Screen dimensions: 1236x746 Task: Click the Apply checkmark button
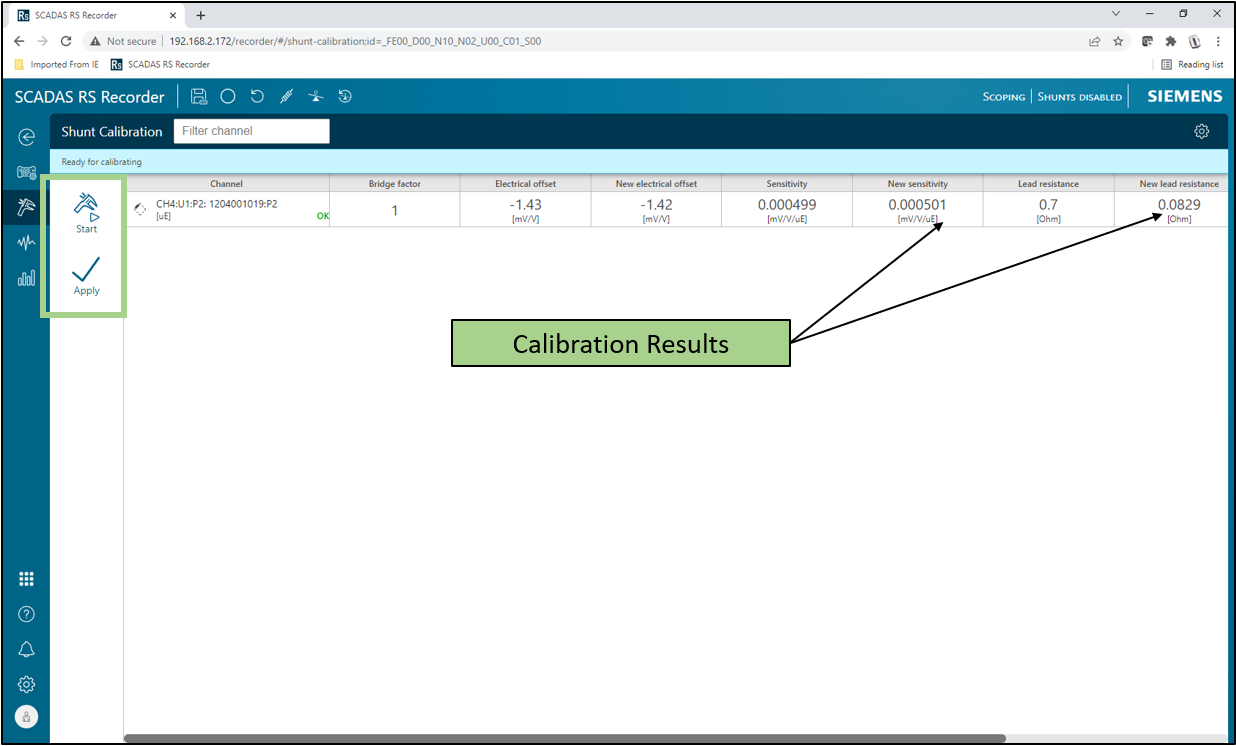click(x=86, y=270)
